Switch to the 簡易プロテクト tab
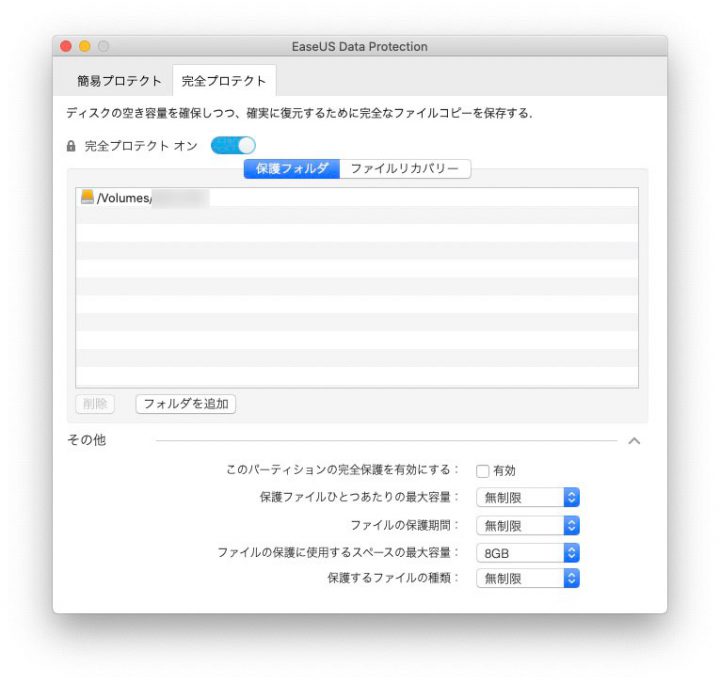720x683 pixels. (x=119, y=81)
